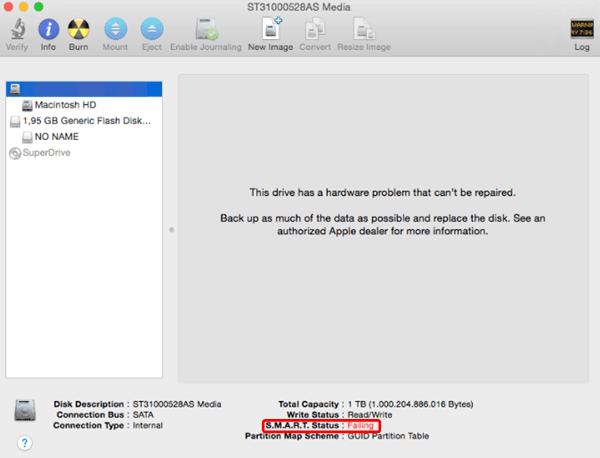Click the window title ST31000528AS Media
Viewport: 600px width, 458px height.
click(299, 7)
